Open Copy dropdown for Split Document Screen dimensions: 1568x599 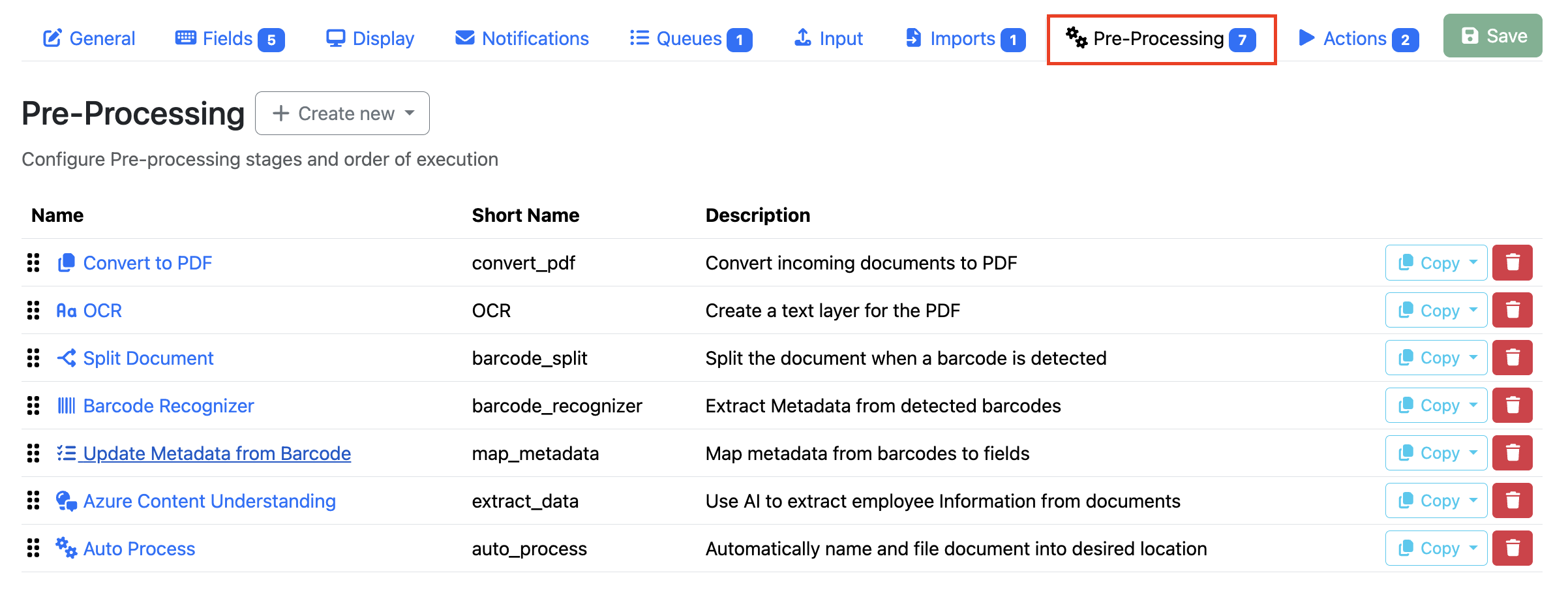(1436, 358)
